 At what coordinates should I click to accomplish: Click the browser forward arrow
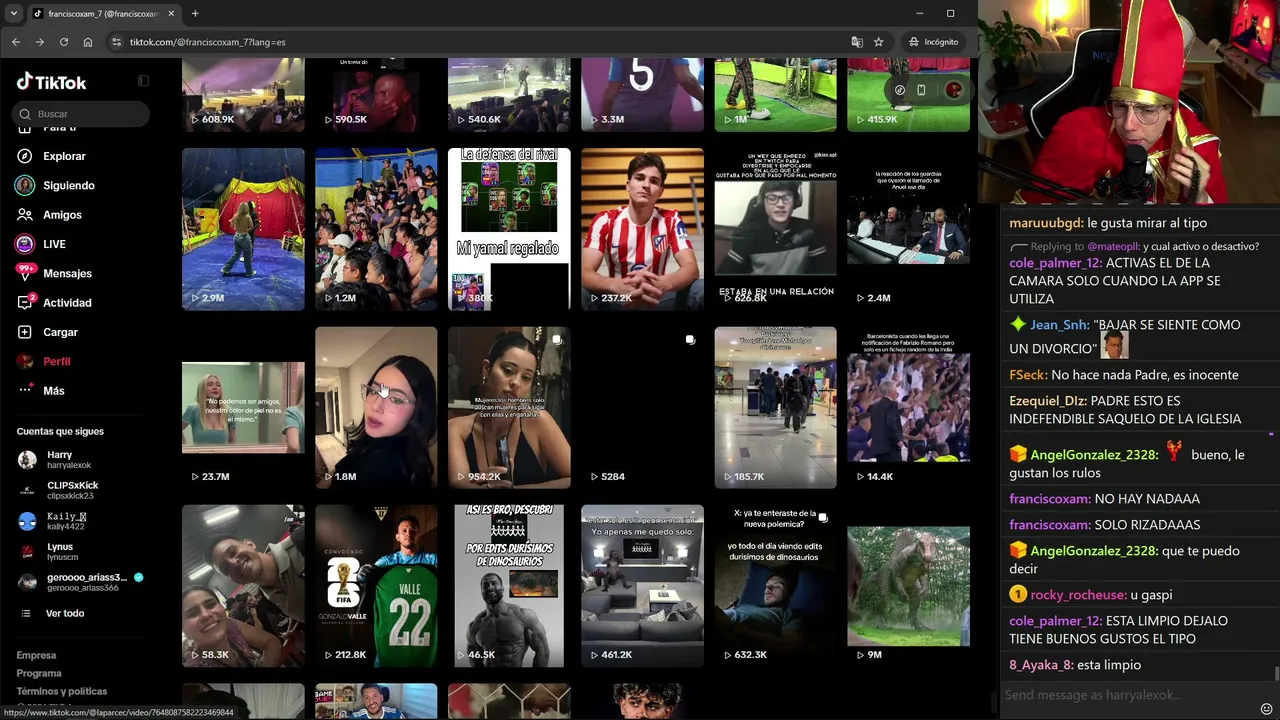pos(39,42)
